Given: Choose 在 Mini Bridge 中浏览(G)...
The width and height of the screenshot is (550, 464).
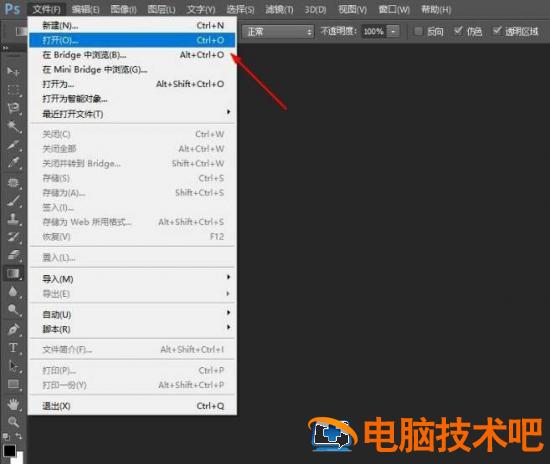Looking at the screenshot, I should coord(133,69).
